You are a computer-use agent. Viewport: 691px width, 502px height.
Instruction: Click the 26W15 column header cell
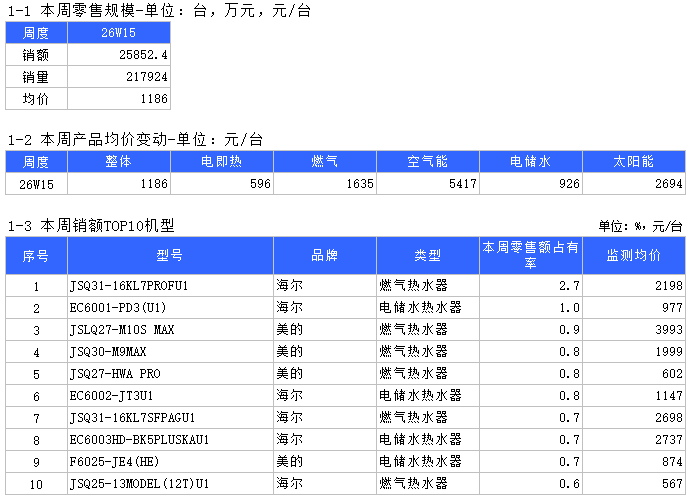pyautogui.click(x=119, y=33)
